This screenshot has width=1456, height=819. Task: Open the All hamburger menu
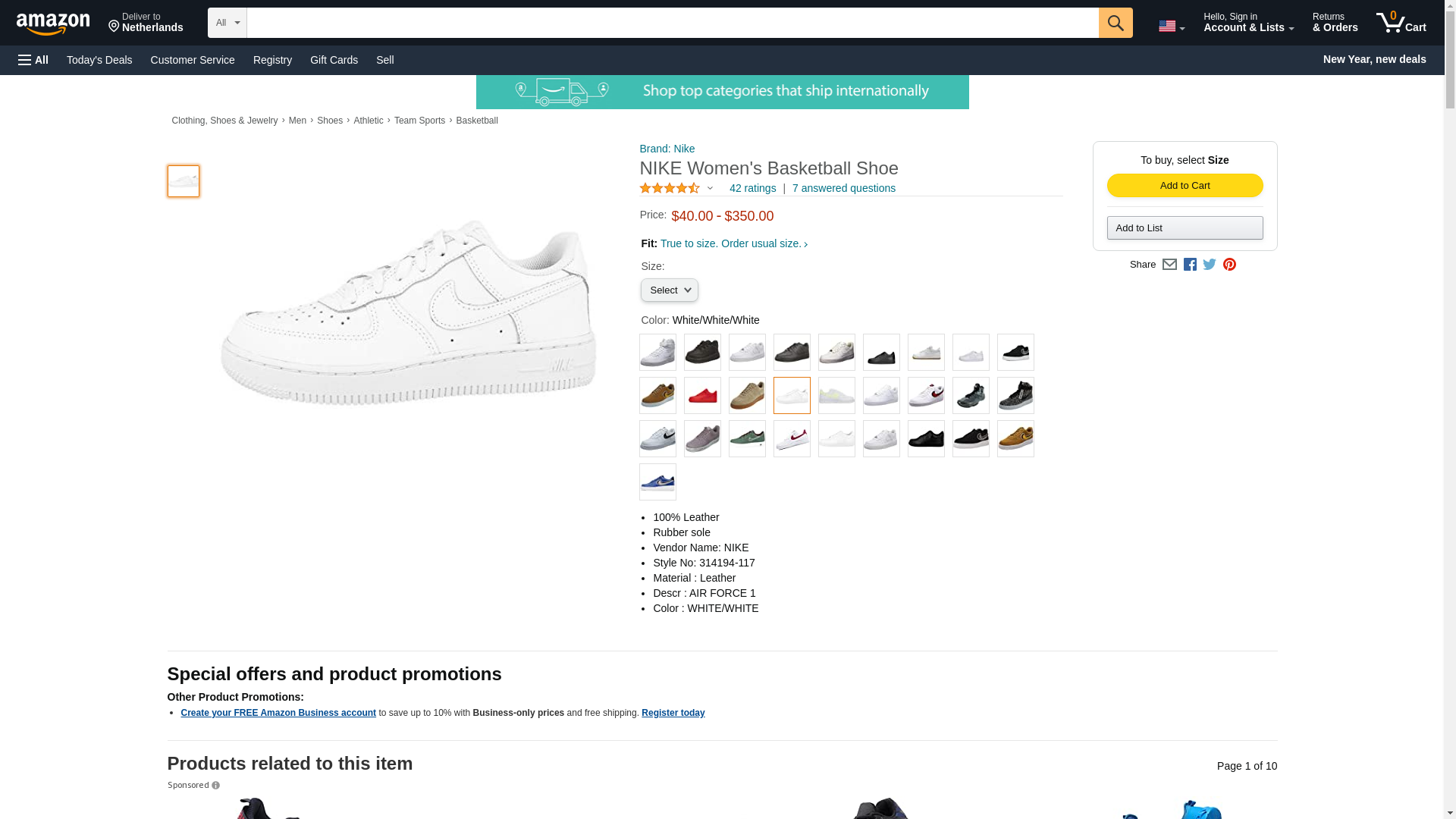(33, 60)
